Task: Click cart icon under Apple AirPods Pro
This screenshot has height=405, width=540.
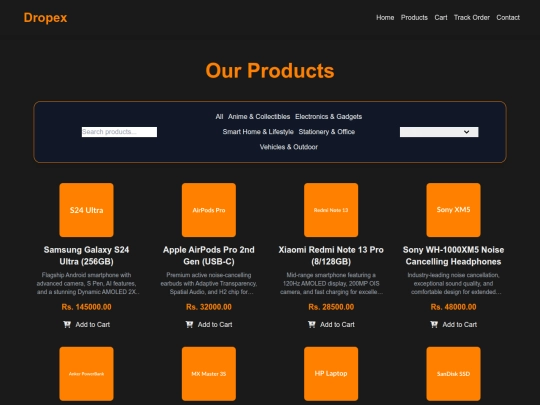Action: pos(189,324)
